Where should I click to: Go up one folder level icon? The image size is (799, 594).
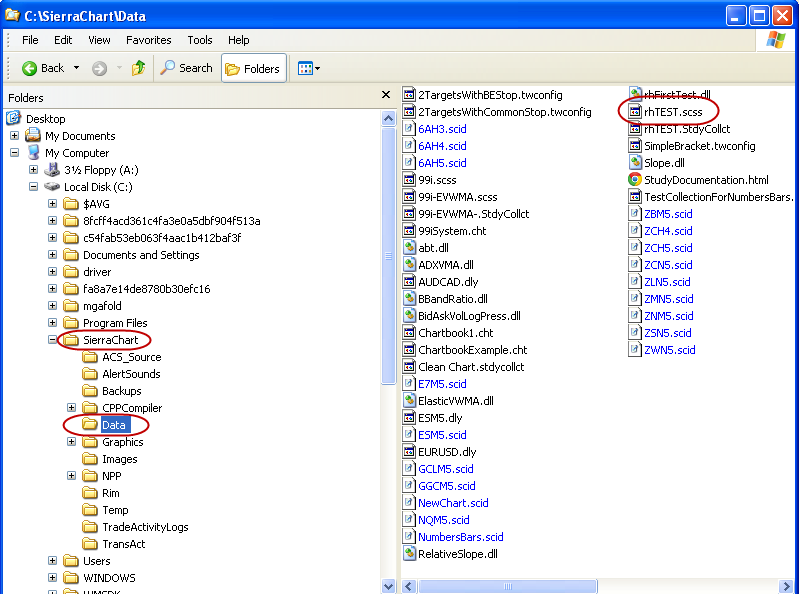pyautogui.click(x=139, y=68)
